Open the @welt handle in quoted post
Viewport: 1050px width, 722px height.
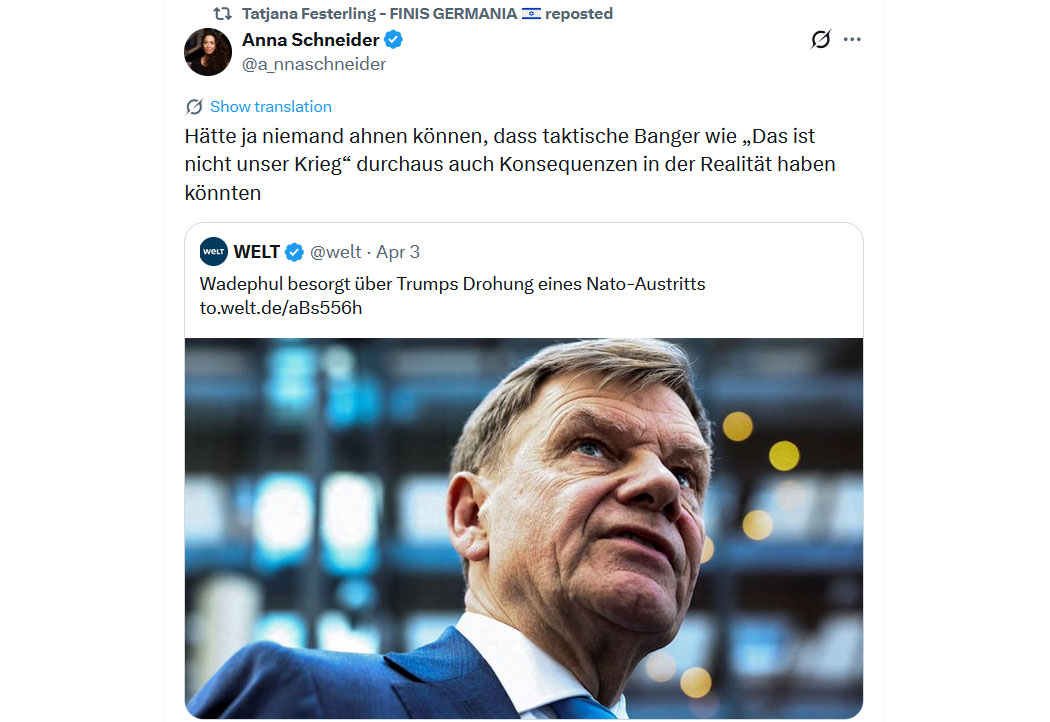tap(336, 251)
